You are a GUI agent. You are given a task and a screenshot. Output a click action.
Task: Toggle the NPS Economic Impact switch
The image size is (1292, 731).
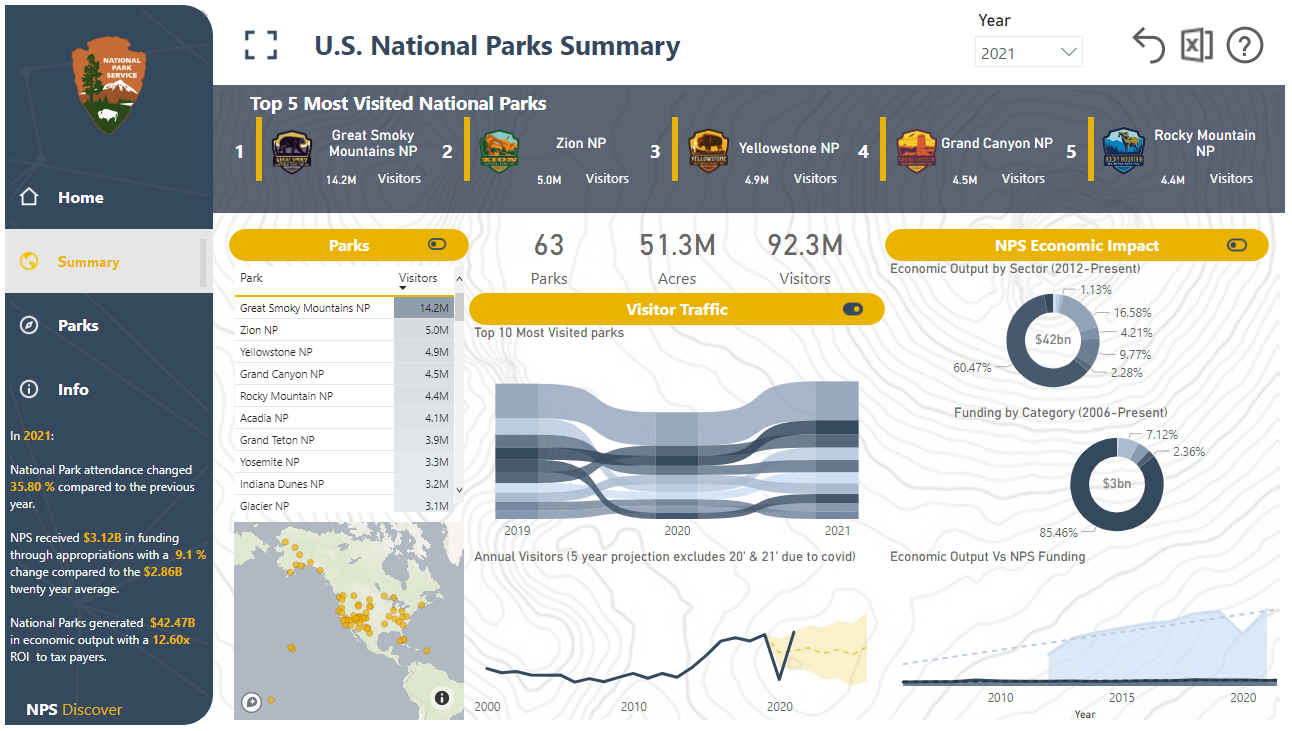pyautogui.click(x=1237, y=245)
